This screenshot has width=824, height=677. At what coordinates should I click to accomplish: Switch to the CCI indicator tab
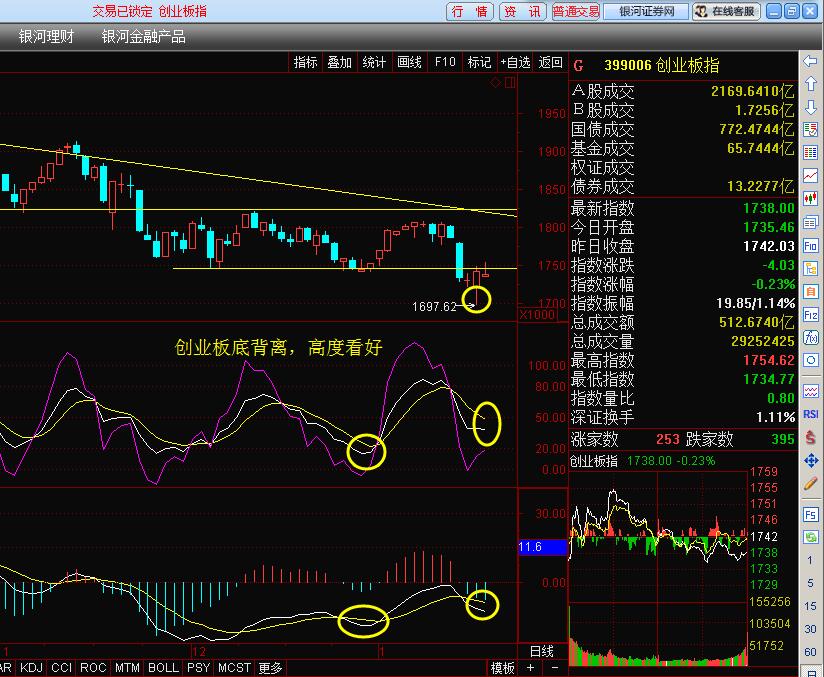click(61, 668)
